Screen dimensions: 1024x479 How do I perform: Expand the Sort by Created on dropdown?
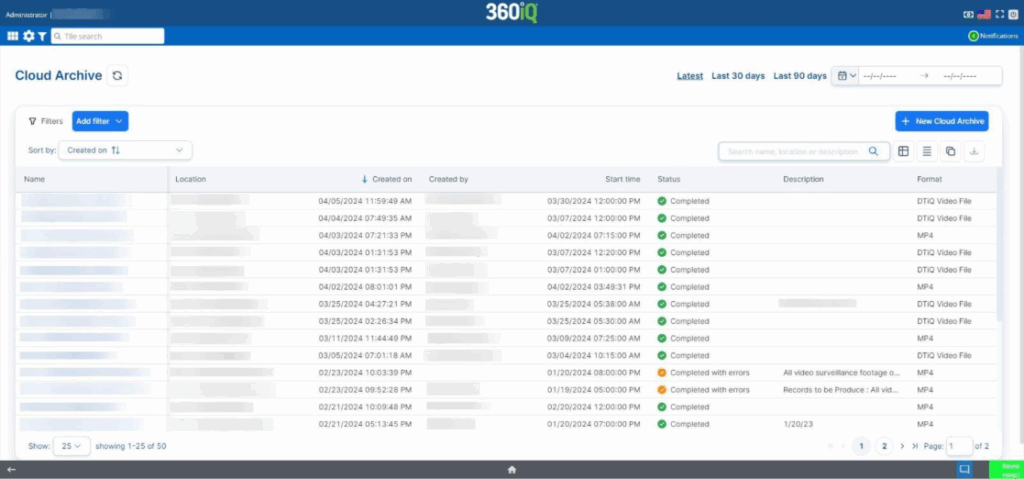(x=125, y=150)
